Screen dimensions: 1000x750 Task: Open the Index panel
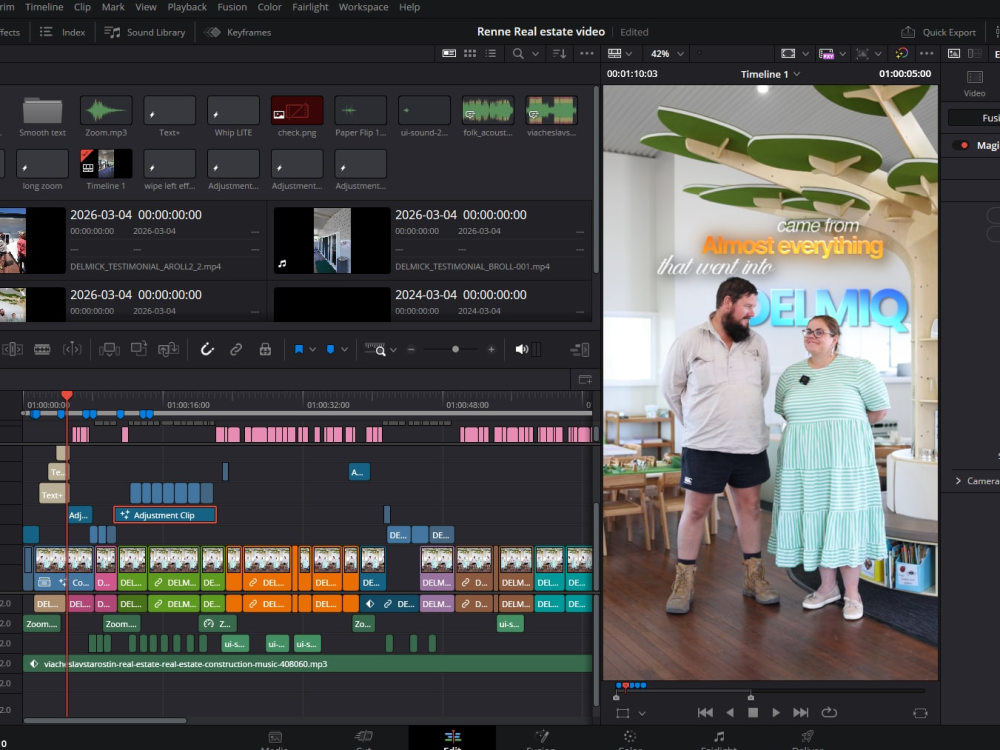62,32
